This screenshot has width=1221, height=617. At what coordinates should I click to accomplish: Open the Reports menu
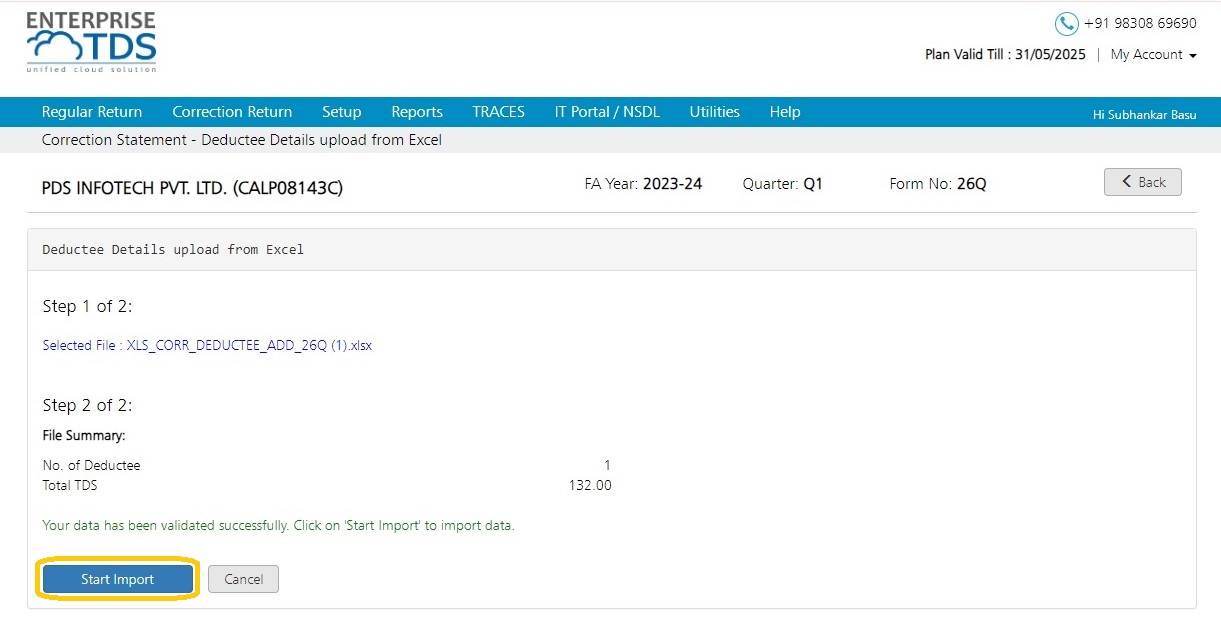click(417, 112)
